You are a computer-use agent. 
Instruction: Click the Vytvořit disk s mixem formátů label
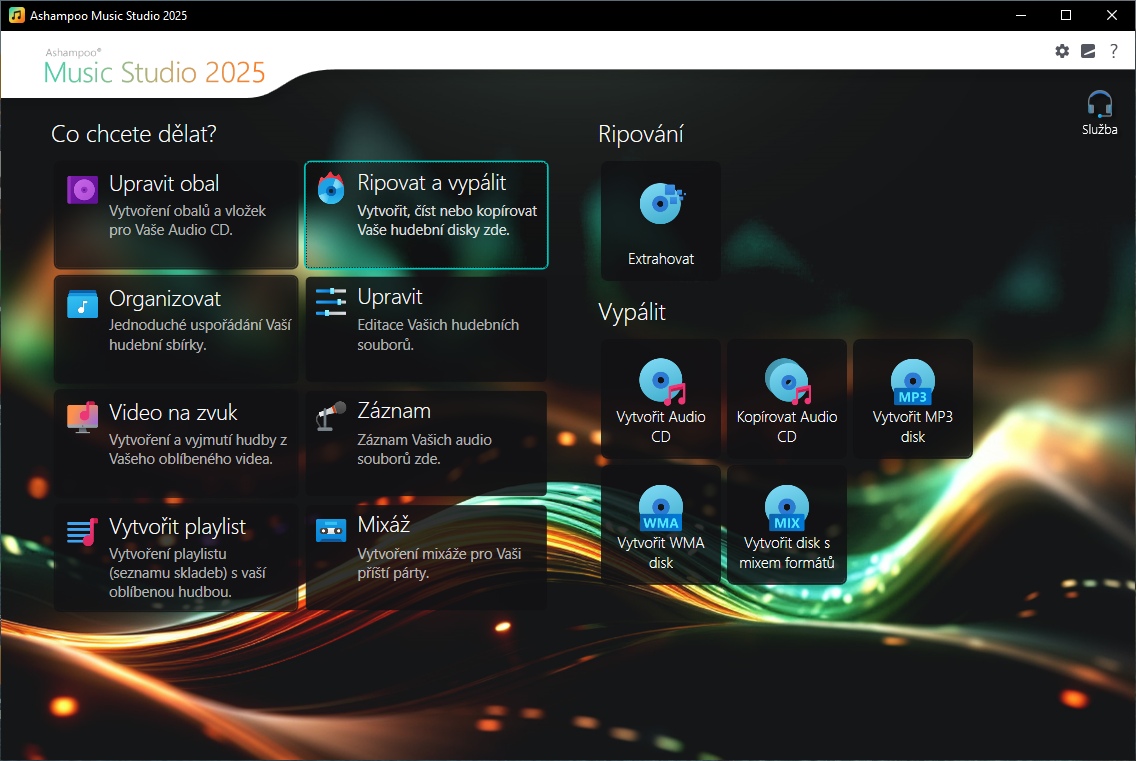coord(787,552)
